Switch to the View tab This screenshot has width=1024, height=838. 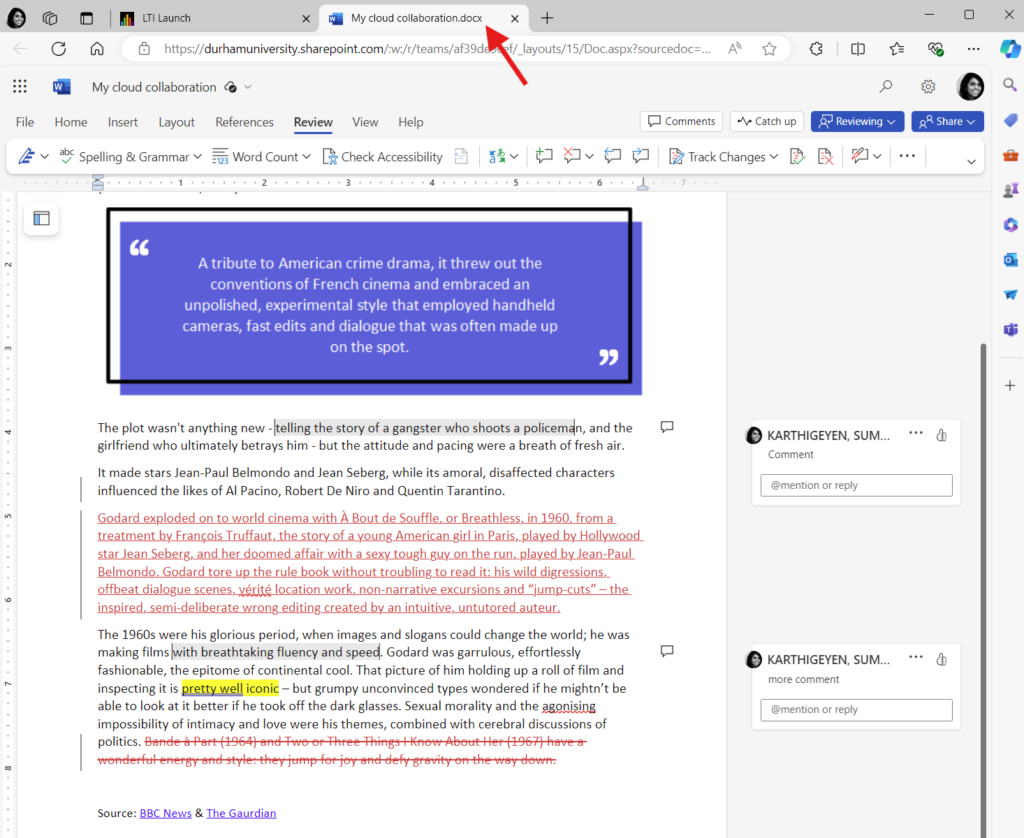coord(365,122)
